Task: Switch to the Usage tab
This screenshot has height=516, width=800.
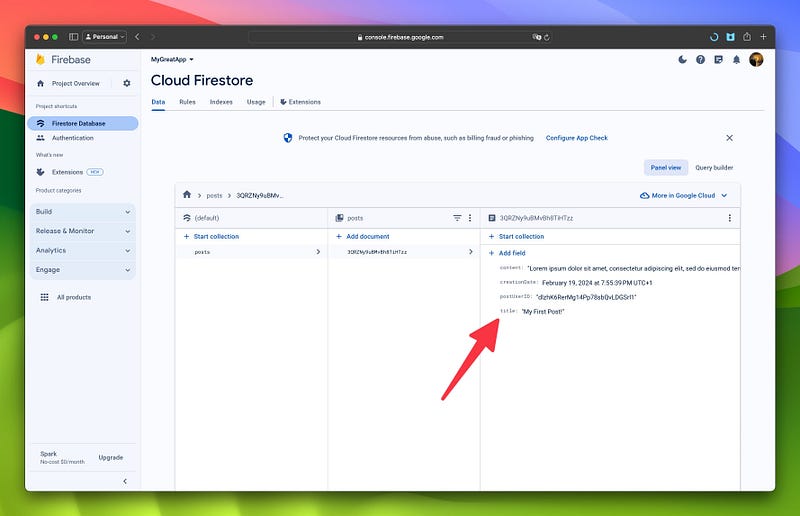Action: click(256, 102)
